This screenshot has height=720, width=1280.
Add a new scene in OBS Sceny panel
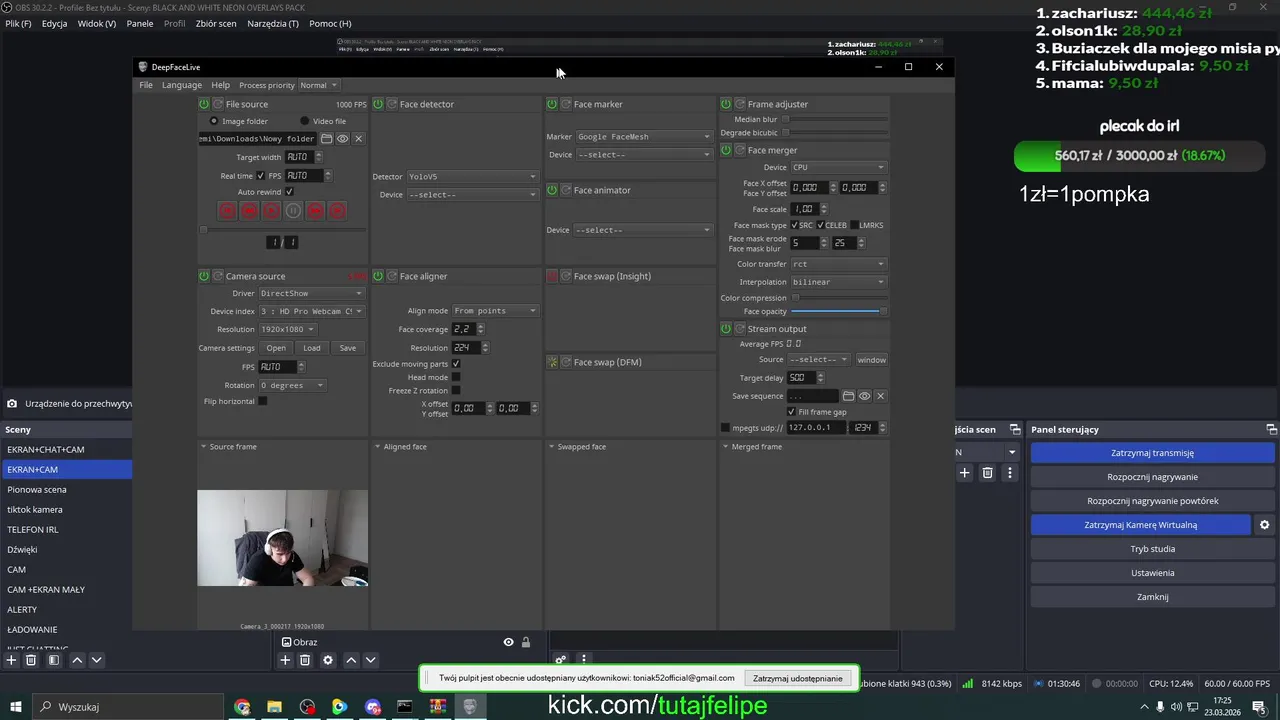pos(11,660)
